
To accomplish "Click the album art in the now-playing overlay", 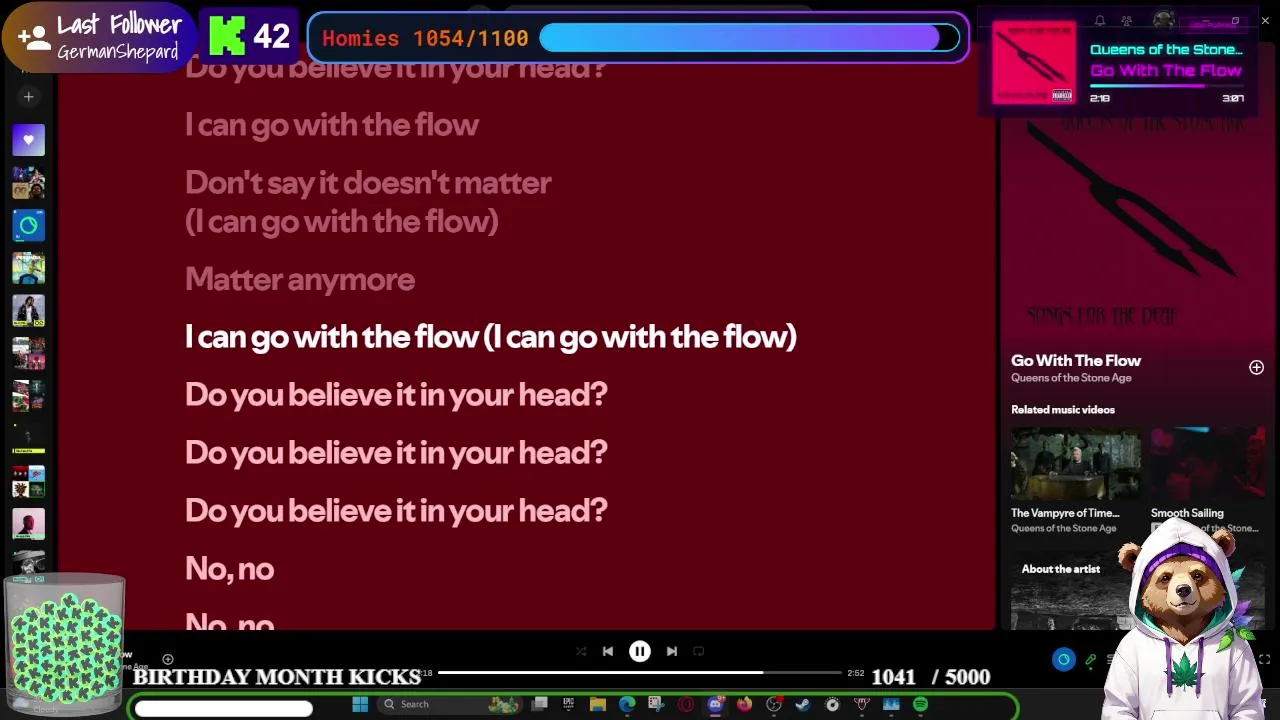I will coord(1033,62).
